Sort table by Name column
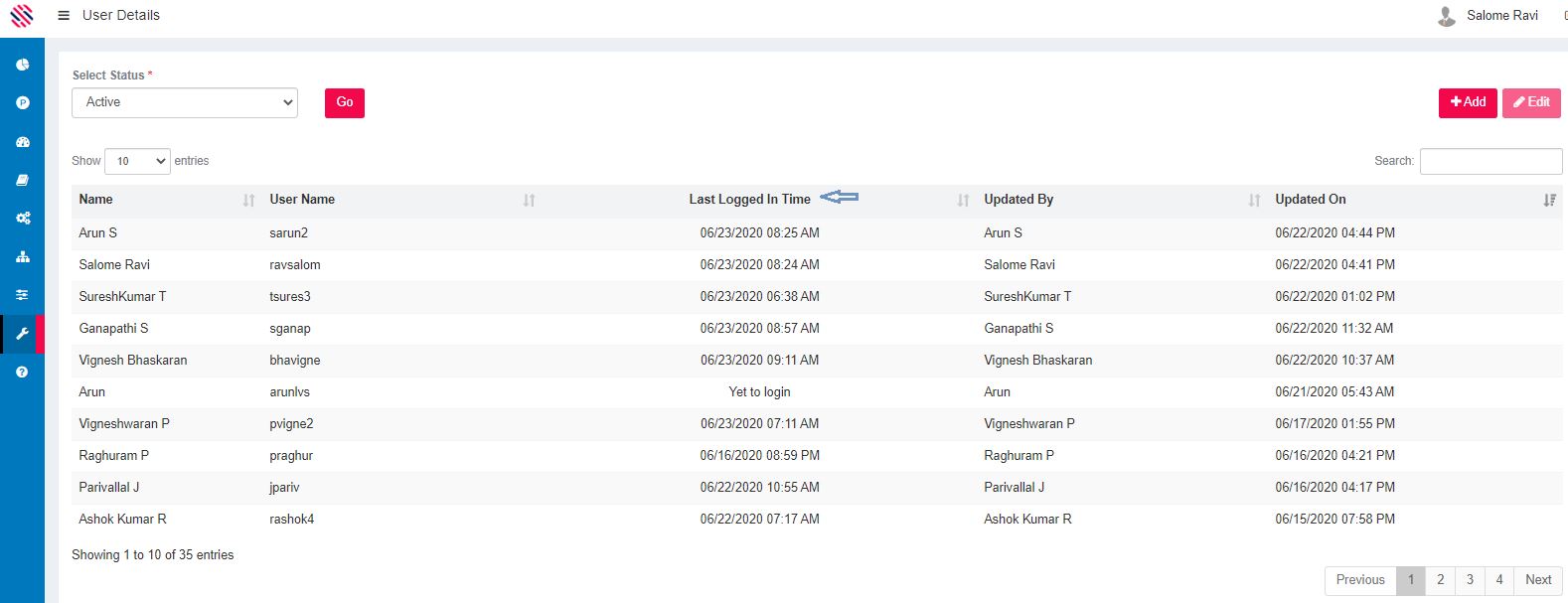The image size is (1568, 603). (x=95, y=200)
